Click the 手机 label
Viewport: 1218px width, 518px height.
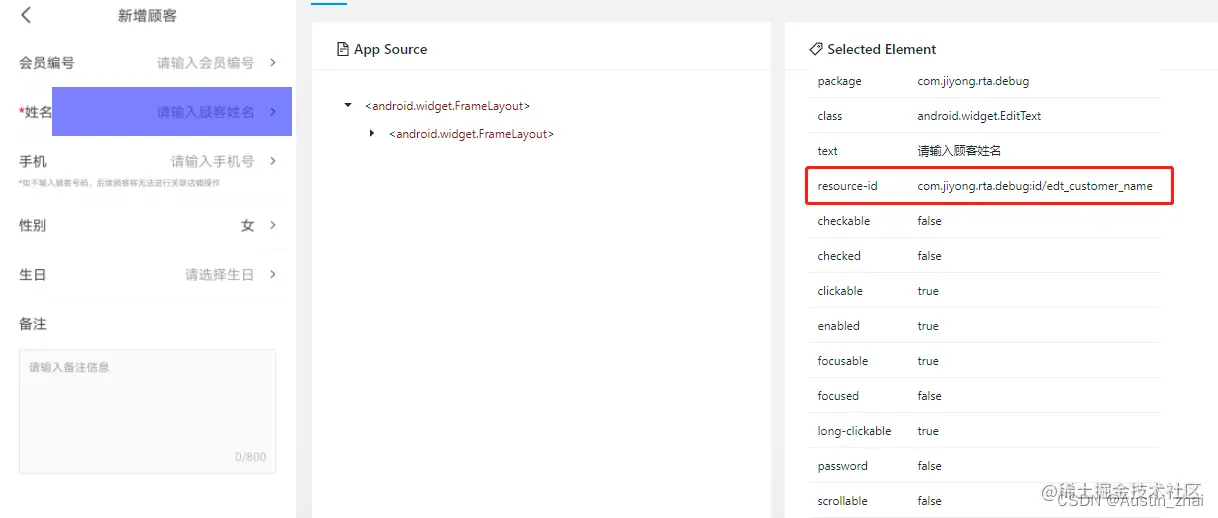coord(32,161)
